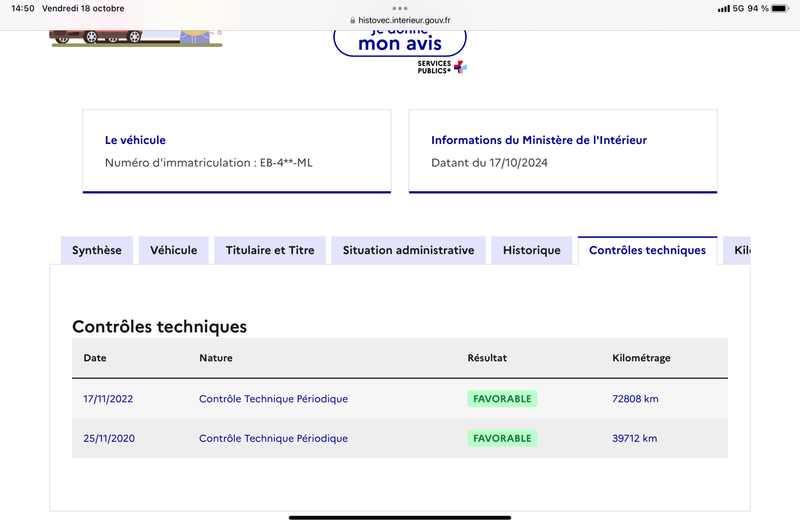
Task: Select the Contrôles techniques tab
Action: [647, 251]
